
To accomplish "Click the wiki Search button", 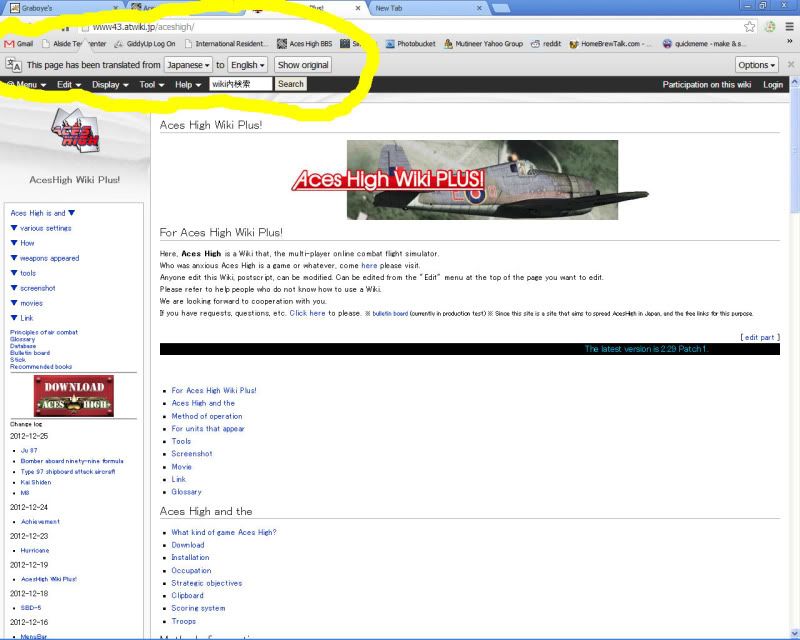I will [291, 84].
